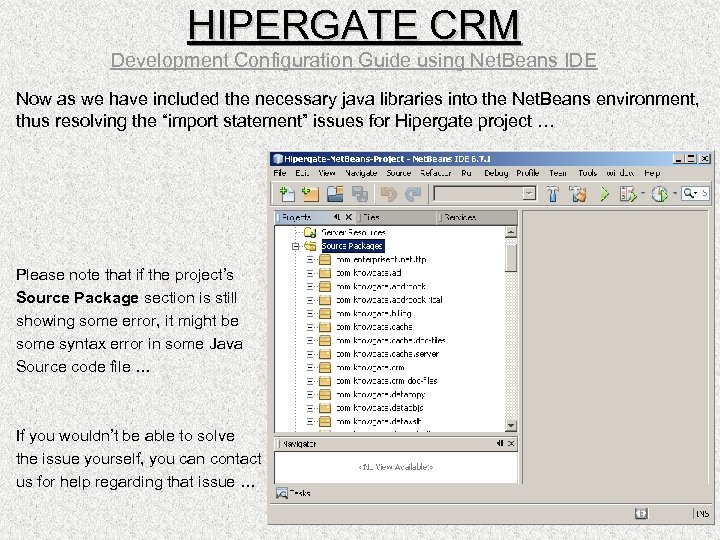
Task: Click the Debug Project toolbar icon
Action: 628,194
